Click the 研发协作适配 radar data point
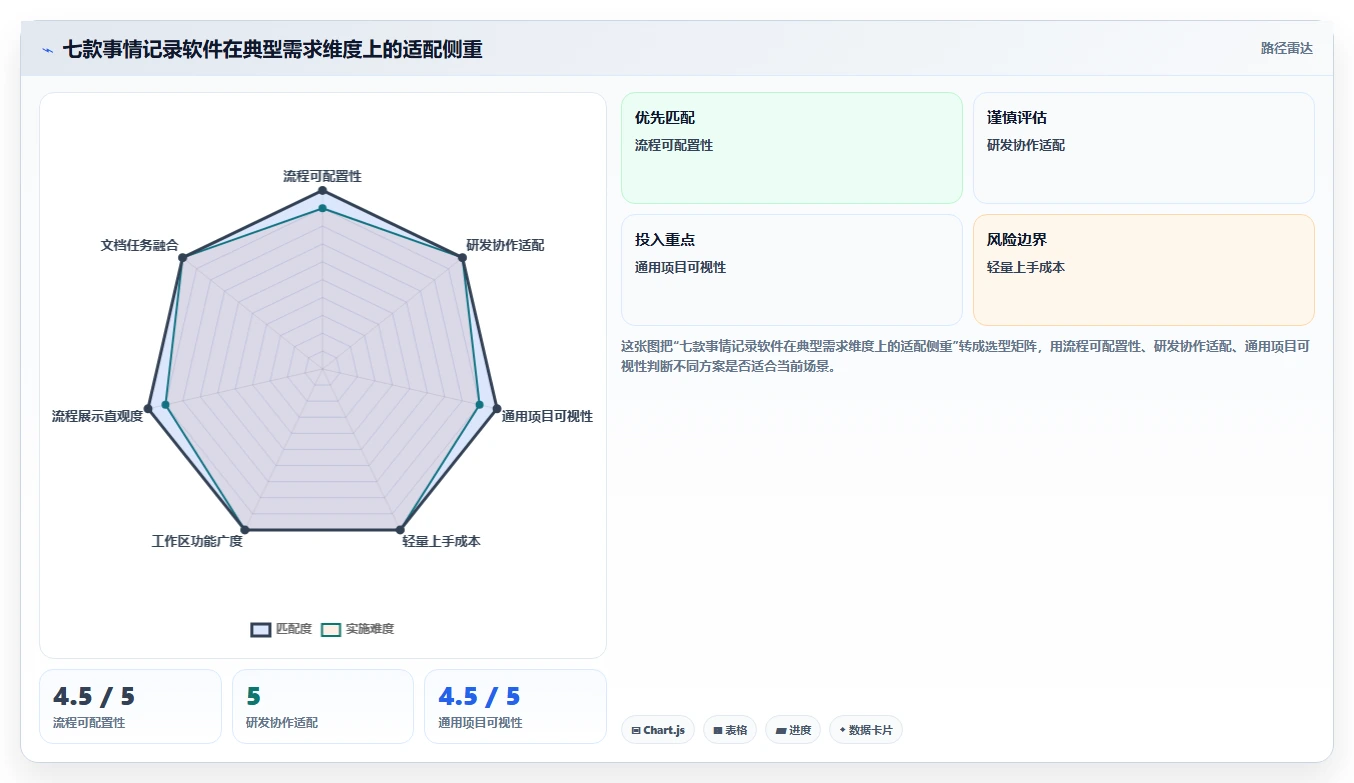This screenshot has height=783, width=1354. point(462,258)
